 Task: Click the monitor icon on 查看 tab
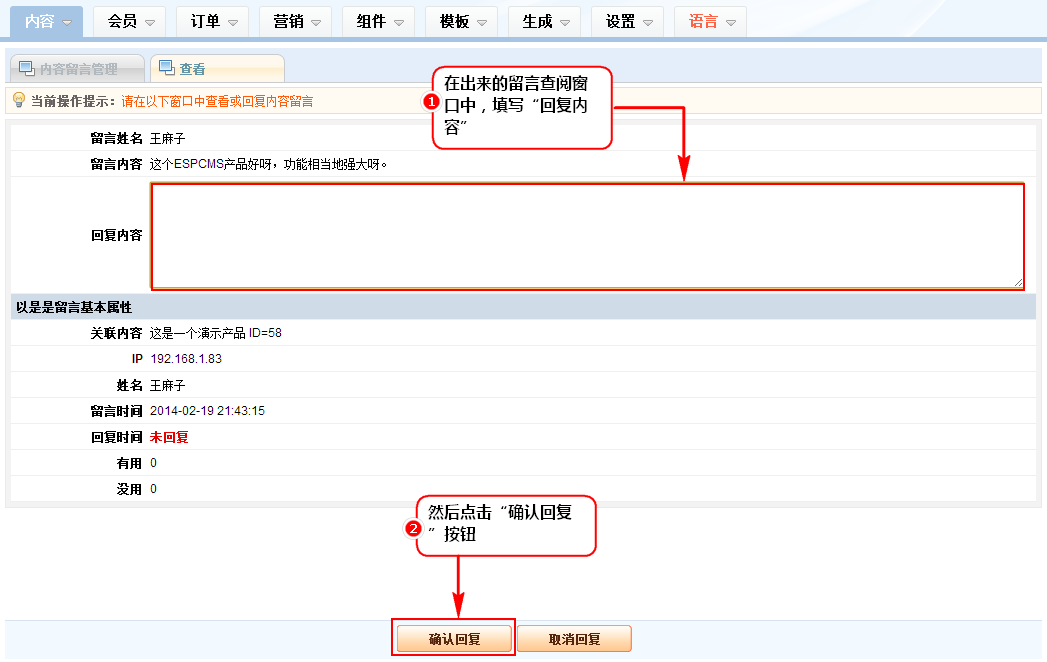166,68
